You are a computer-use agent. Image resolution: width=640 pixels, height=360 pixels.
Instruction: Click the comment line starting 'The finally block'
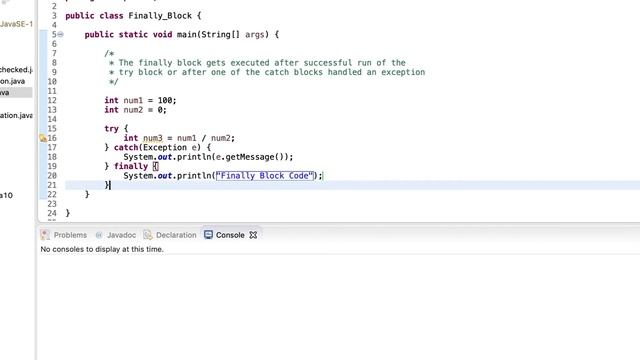257,63
